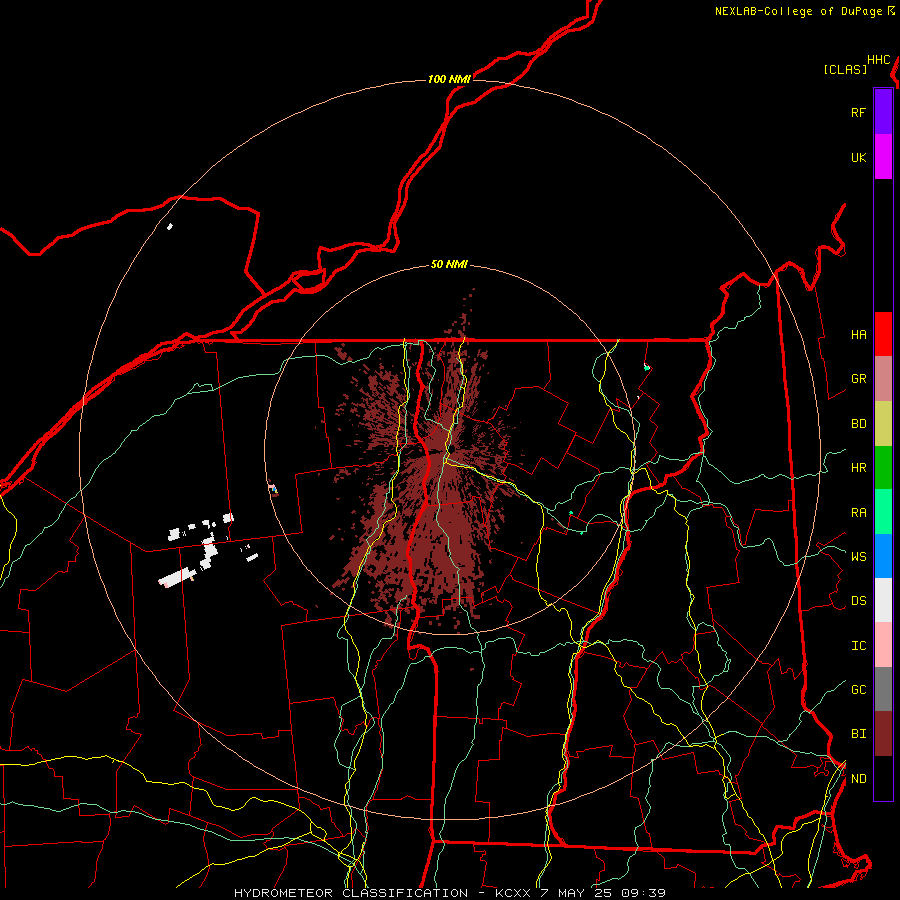Click the GR legend color swatch

pos(883,378)
